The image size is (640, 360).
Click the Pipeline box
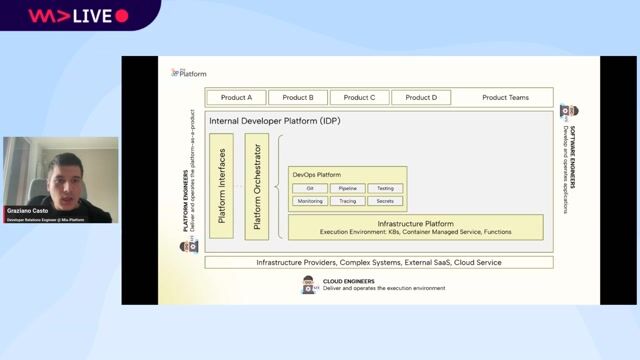tap(347, 188)
